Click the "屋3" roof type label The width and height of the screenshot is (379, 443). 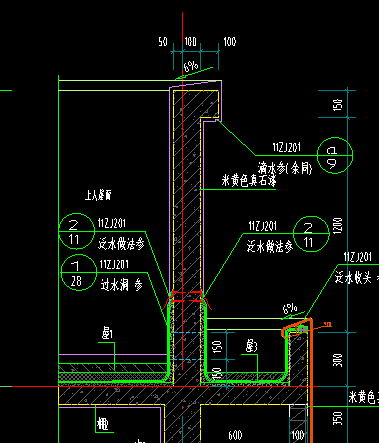(251, 347)
